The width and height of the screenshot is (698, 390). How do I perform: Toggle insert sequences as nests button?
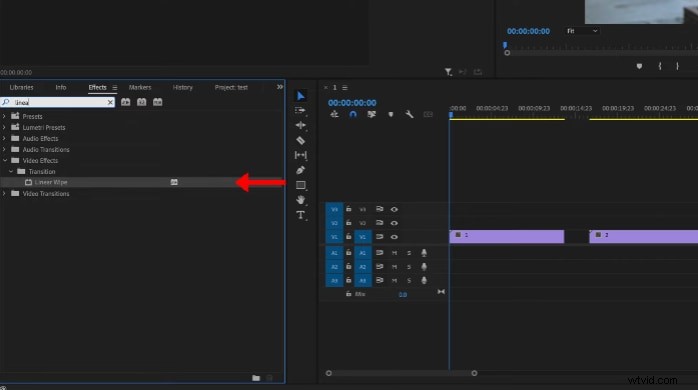pos(334,114)
